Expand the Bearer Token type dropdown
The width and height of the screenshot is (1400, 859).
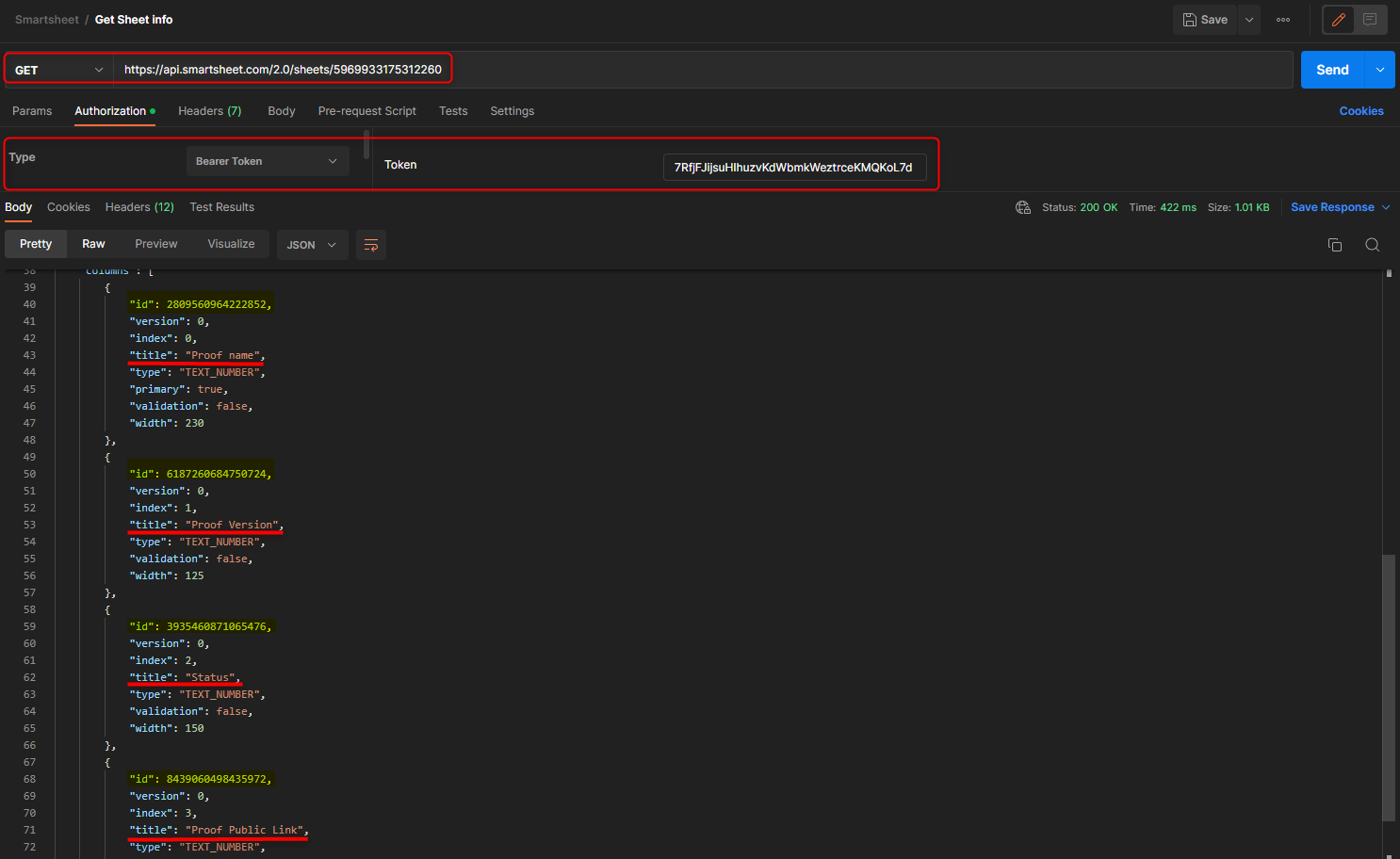pos(267,161)
